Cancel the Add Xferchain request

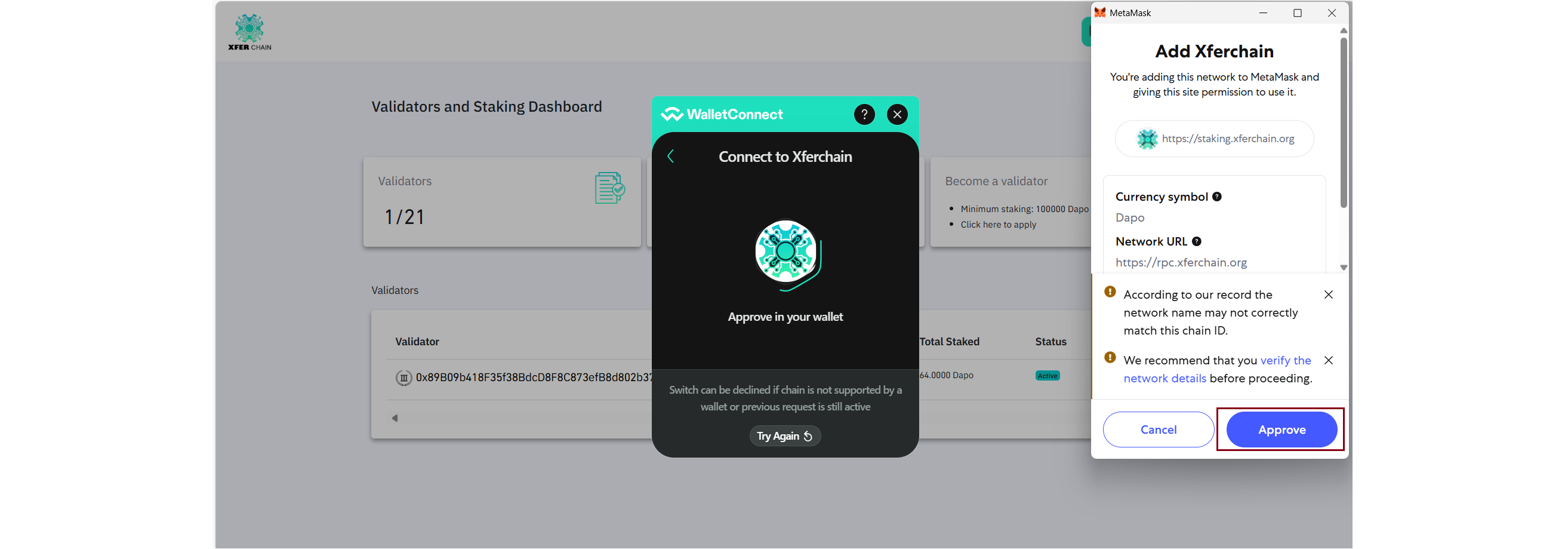[x=1158, y=429]
